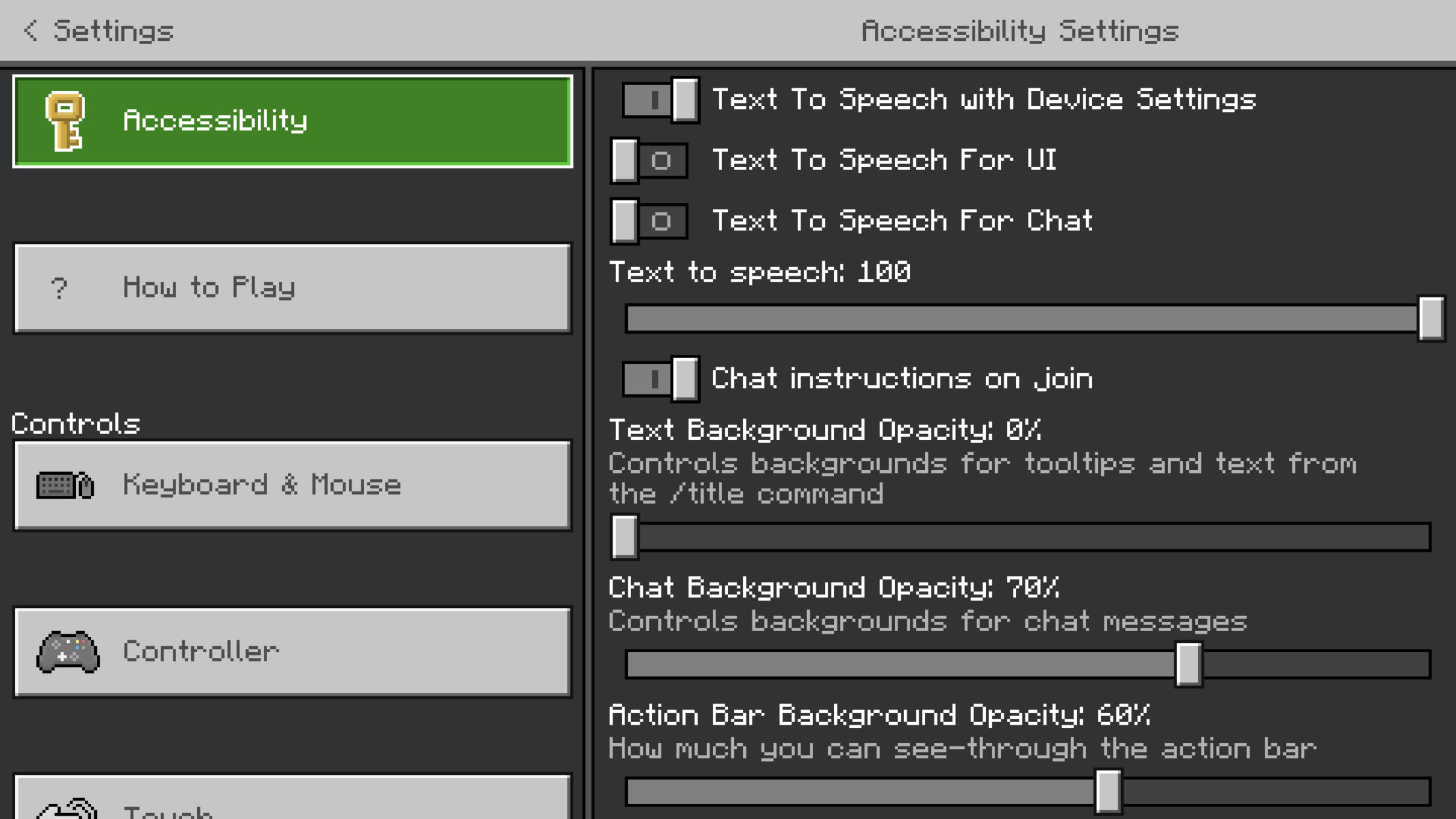Click the Text to speech volume slider handle
Screen dimensions: 1456x819
click(1430, 319)
